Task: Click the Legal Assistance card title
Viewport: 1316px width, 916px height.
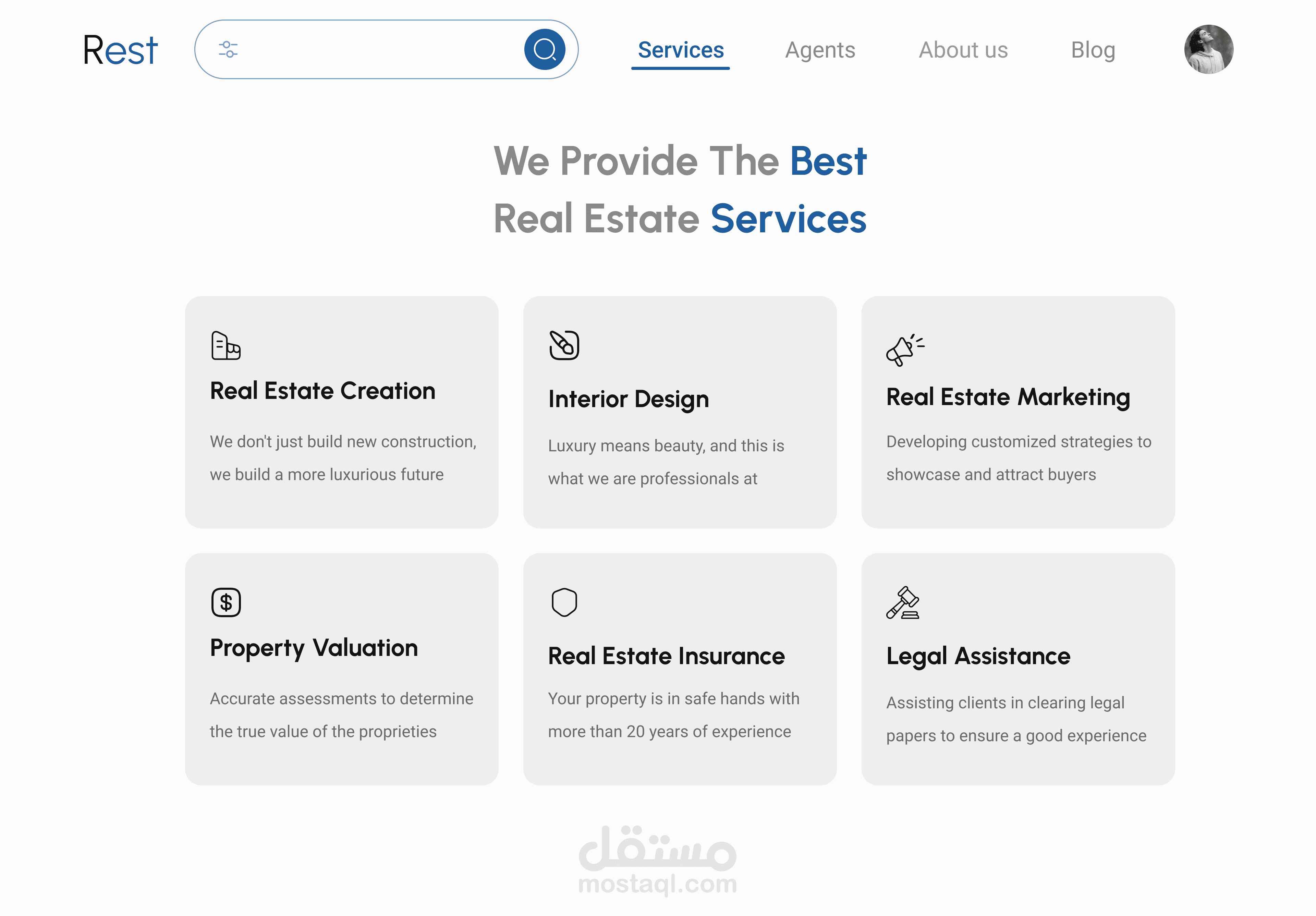Action: (978, 656)
